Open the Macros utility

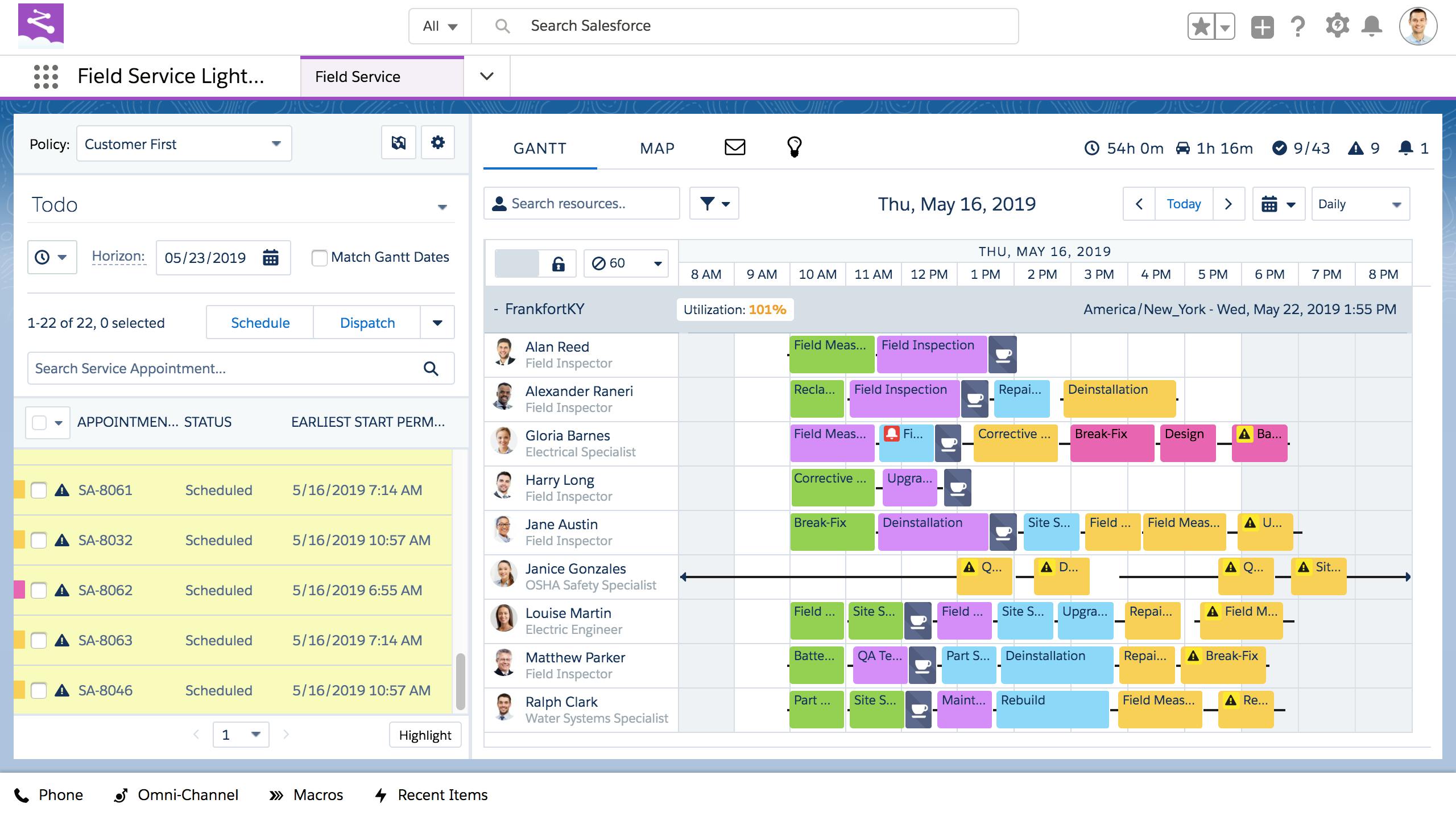[x=307, y=795]
